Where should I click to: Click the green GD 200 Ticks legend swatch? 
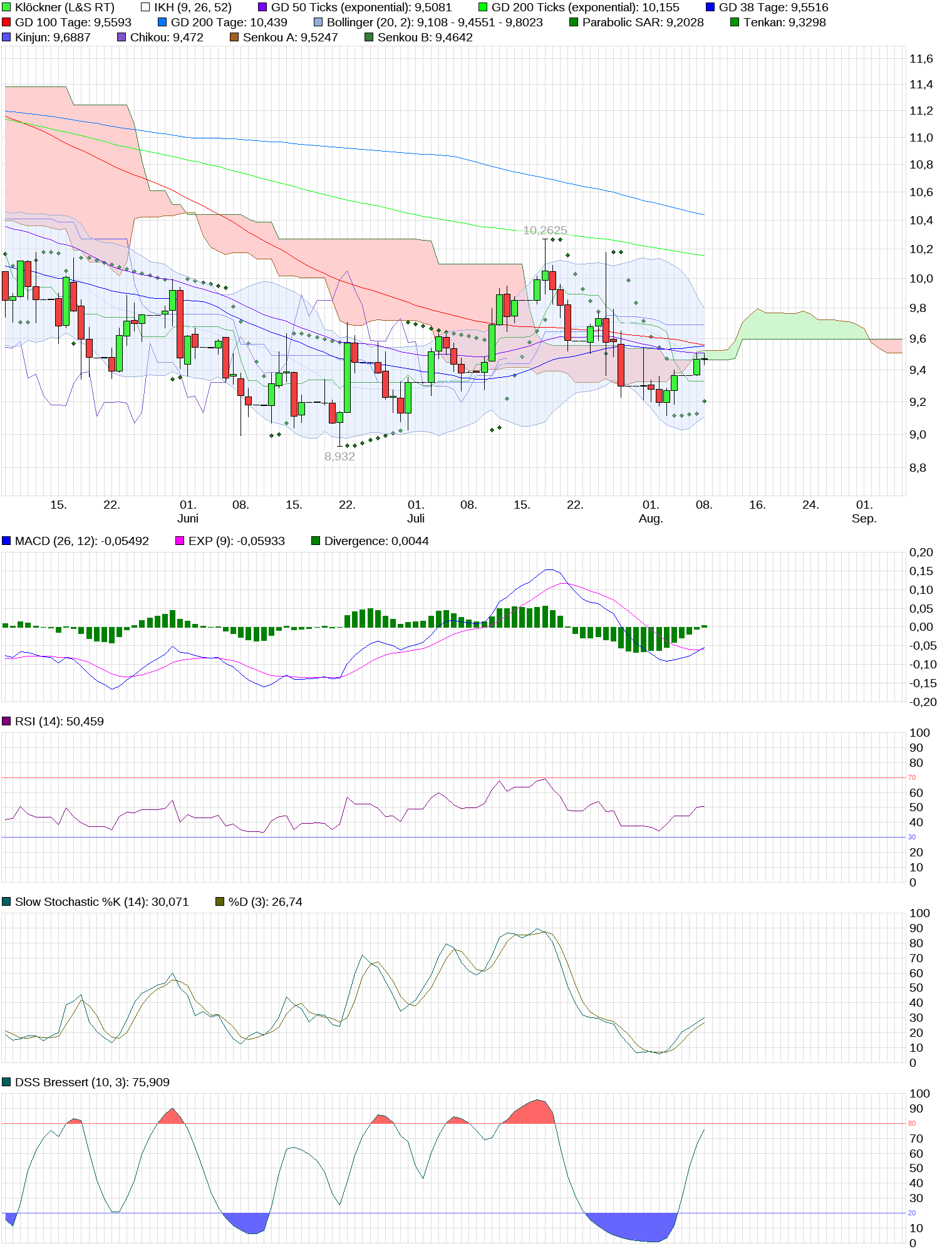pos(483,8)
